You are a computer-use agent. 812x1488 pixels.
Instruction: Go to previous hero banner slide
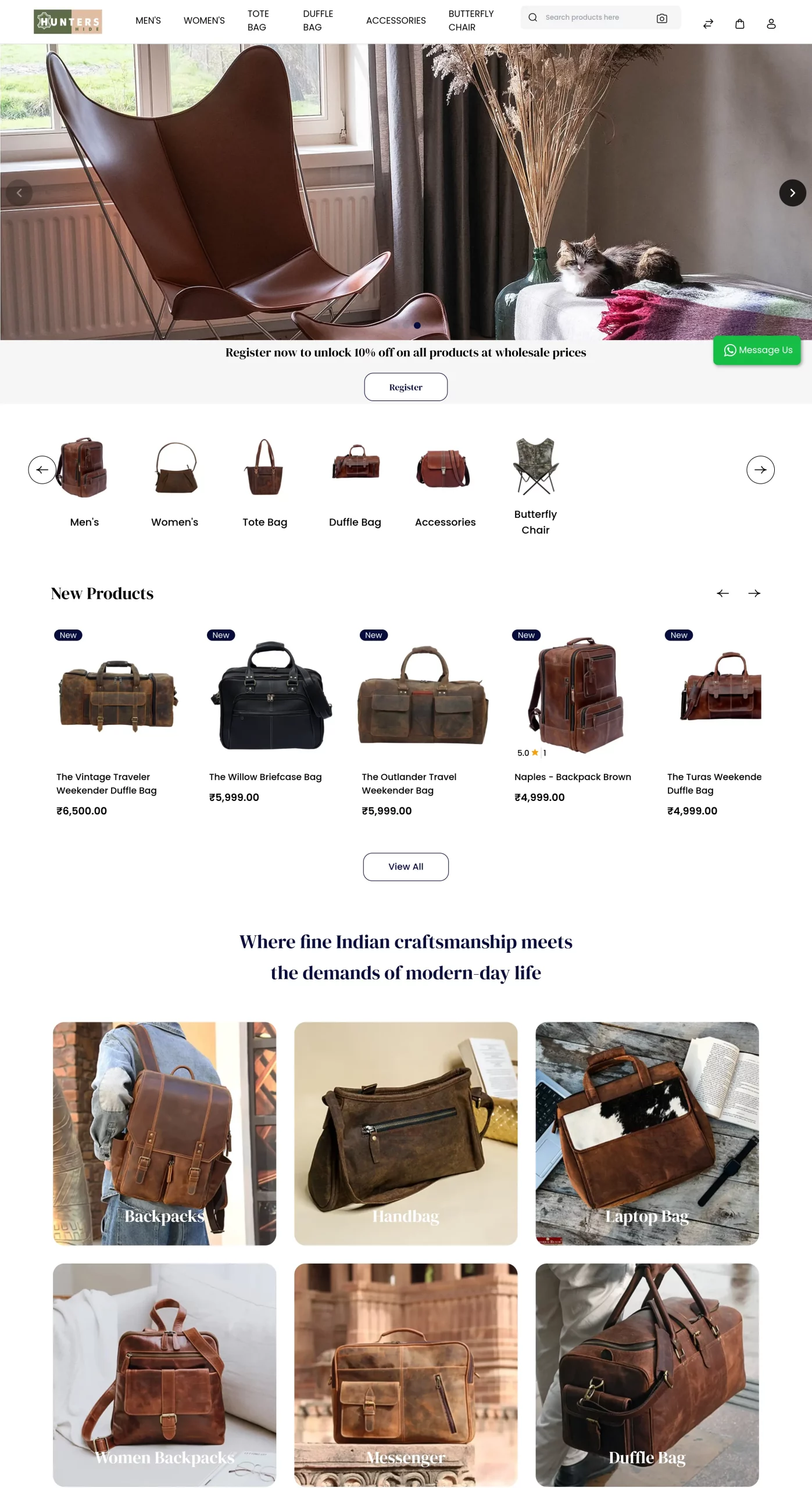pos(19,193)
